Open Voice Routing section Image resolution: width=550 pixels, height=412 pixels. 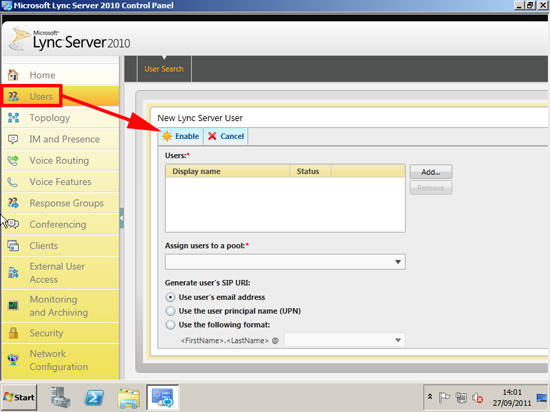(x=59, y=161)
